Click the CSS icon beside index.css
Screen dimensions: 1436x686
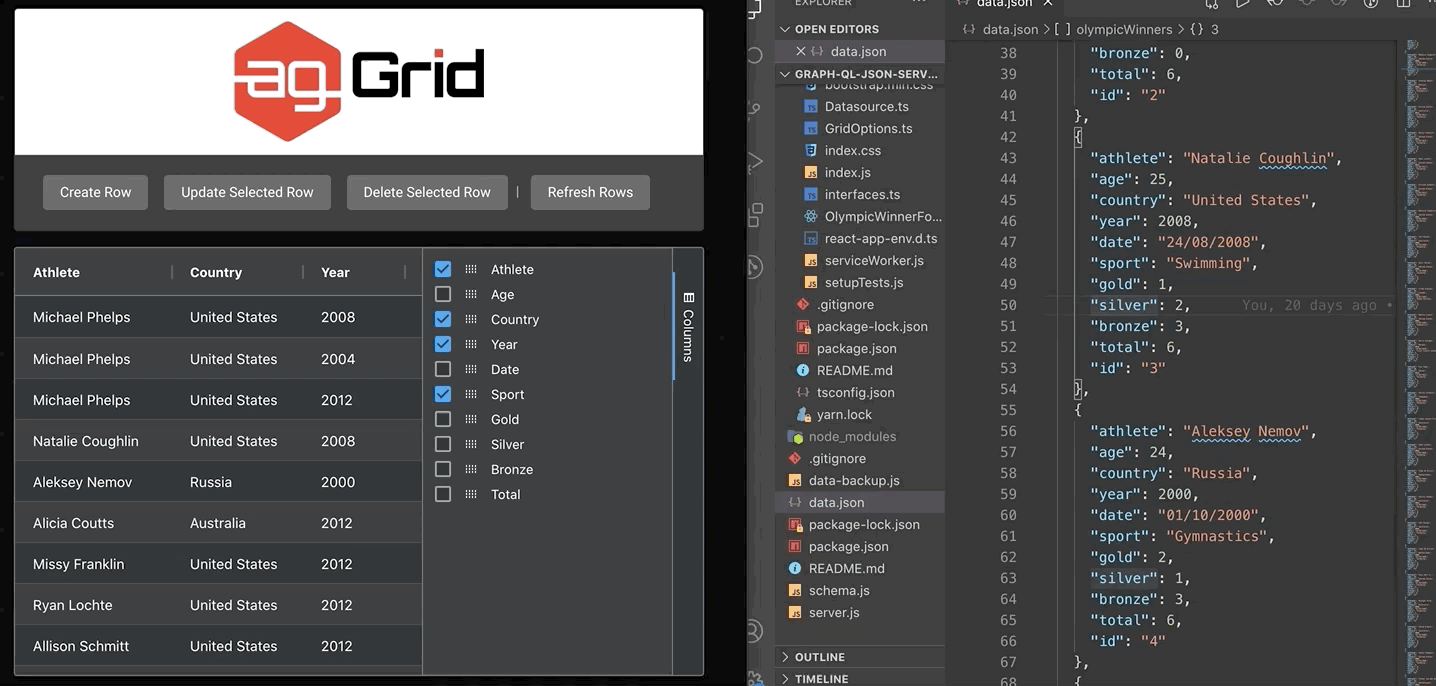click(x=811, y=150)
